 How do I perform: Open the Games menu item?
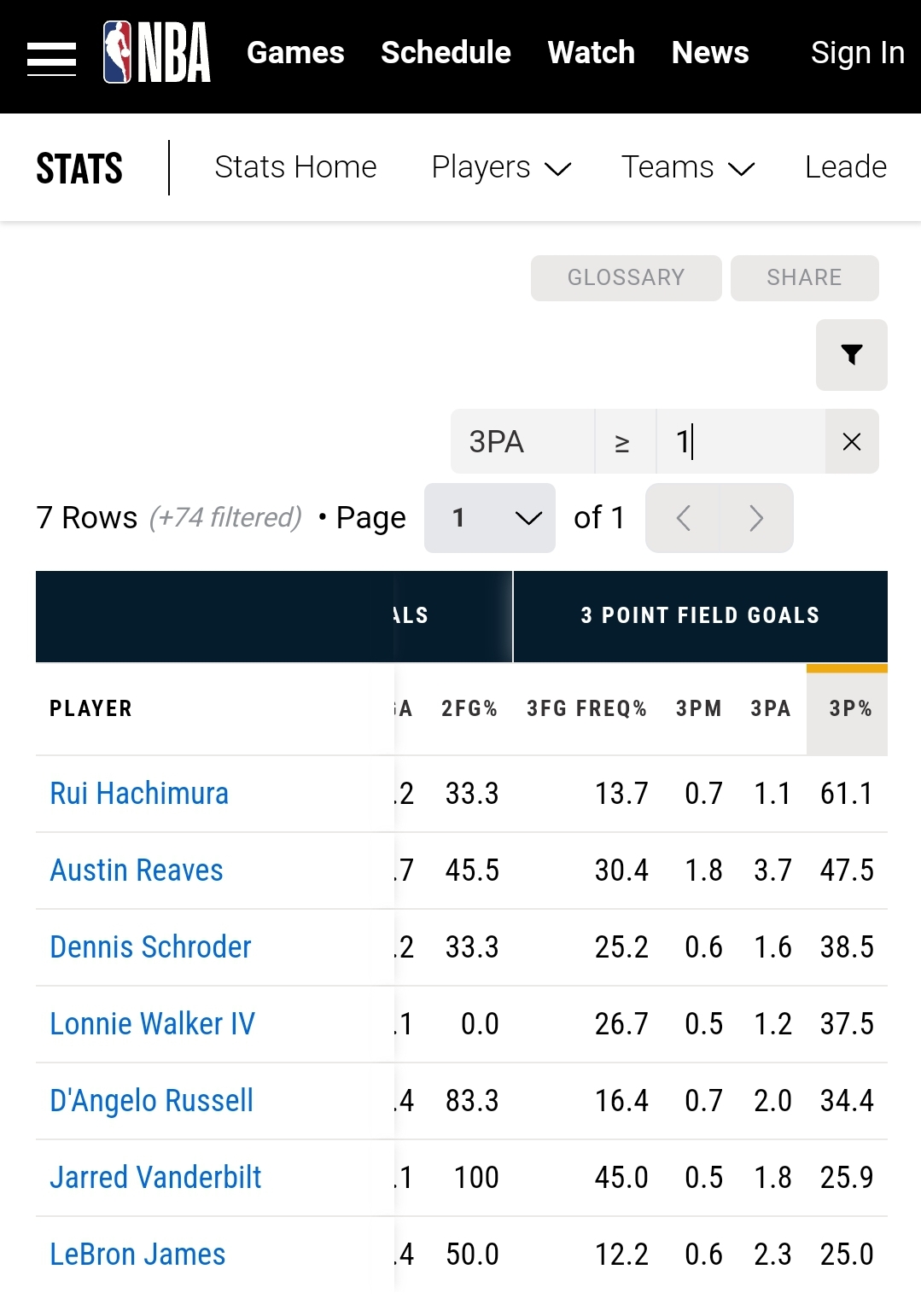tap(295, 53)
